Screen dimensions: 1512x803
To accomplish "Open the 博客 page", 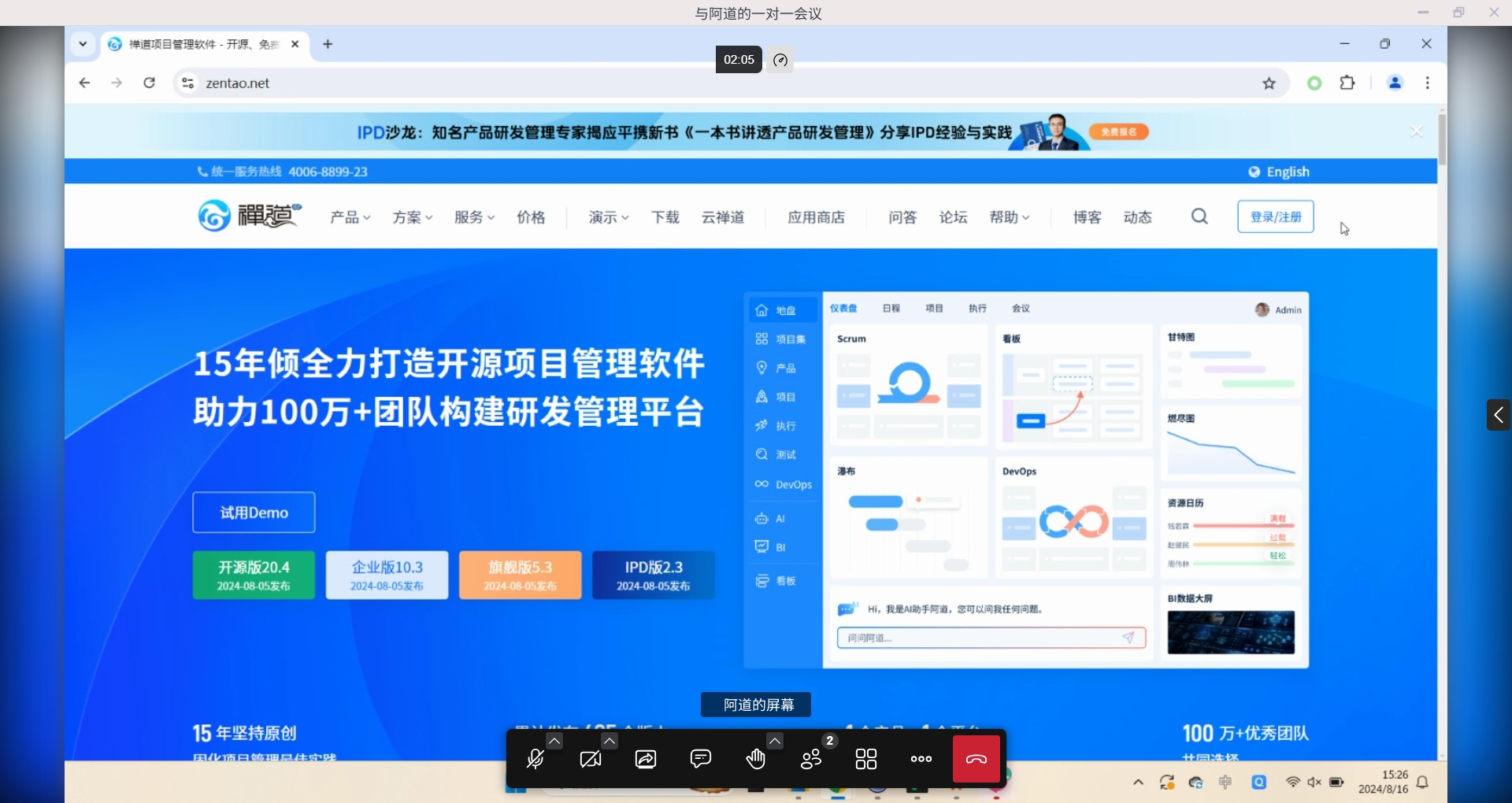I will click(1088, 217).
